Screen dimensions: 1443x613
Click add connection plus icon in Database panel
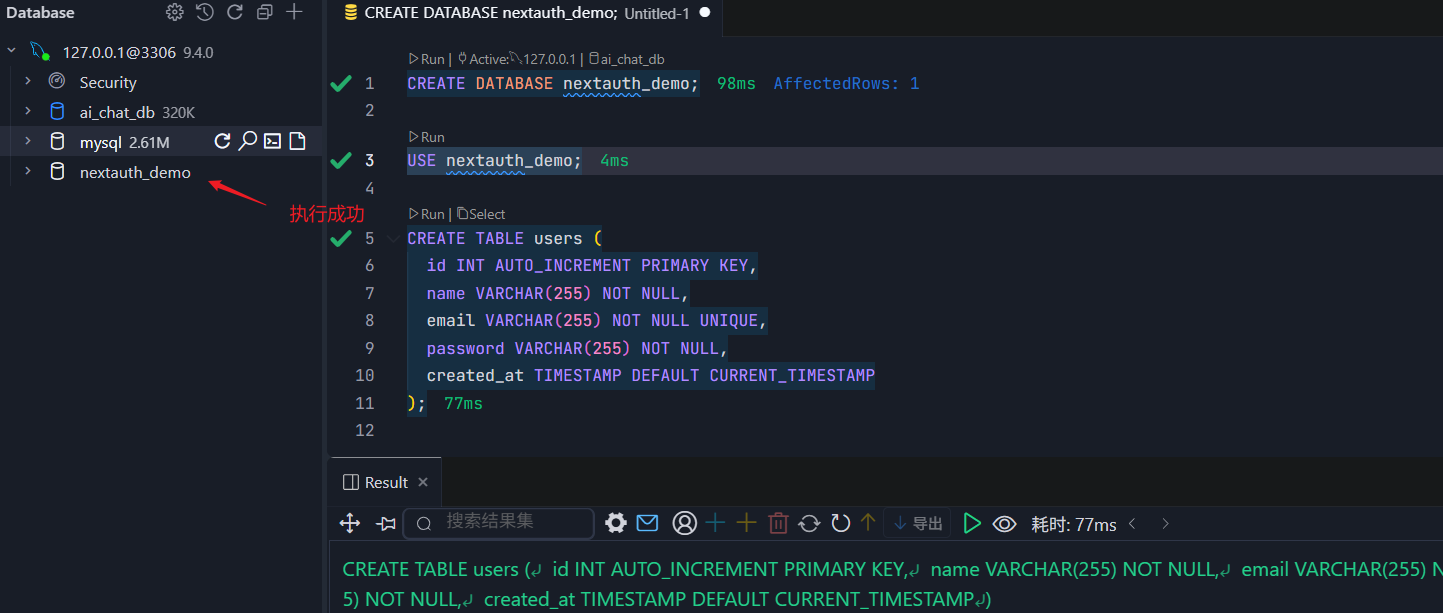pyautogui.click(x=294, y=12)
